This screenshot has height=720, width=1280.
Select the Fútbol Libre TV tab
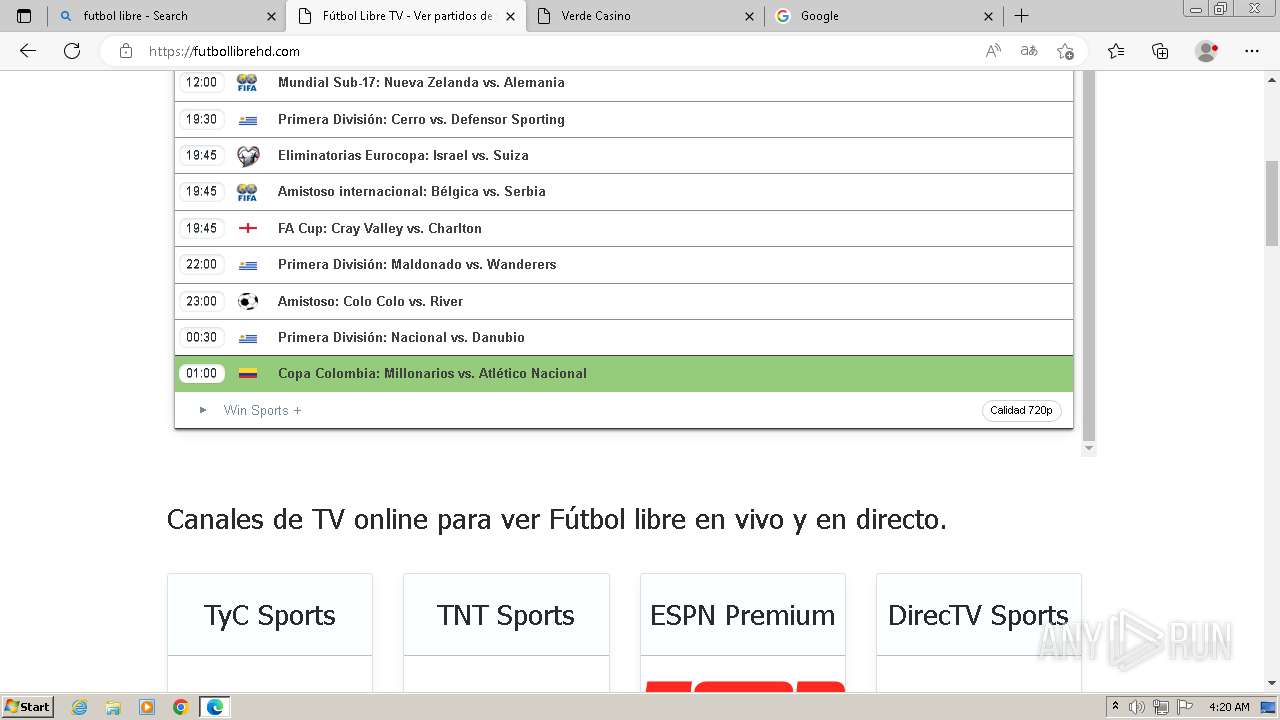point(405,16)
